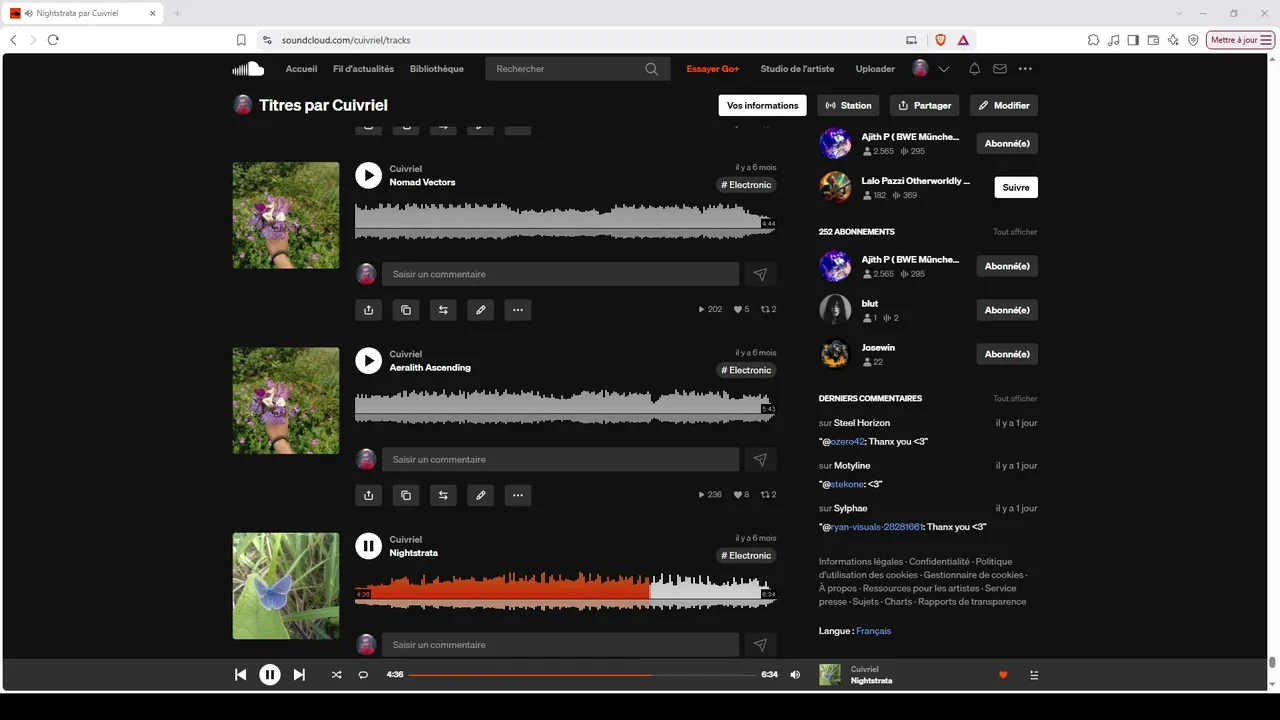Play the Aeralith Ascending track
Viewport: 1280px width, 720px height.
(x=368, y=360)
